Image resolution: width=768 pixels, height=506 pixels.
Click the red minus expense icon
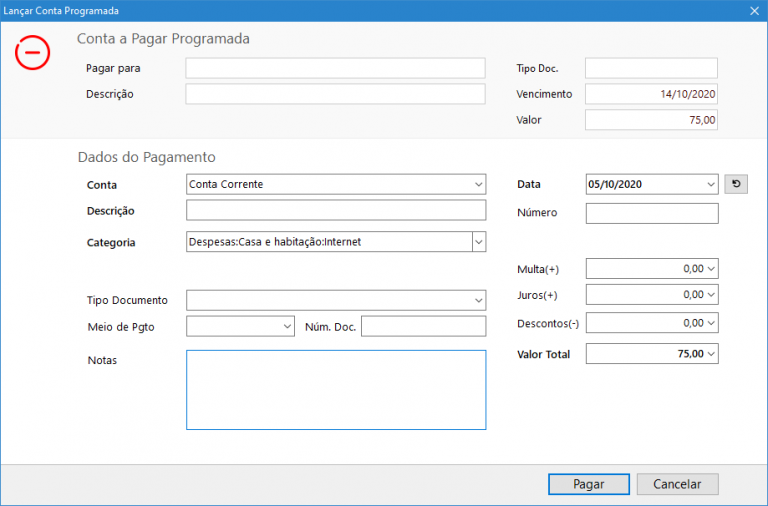tap(32, 52)
